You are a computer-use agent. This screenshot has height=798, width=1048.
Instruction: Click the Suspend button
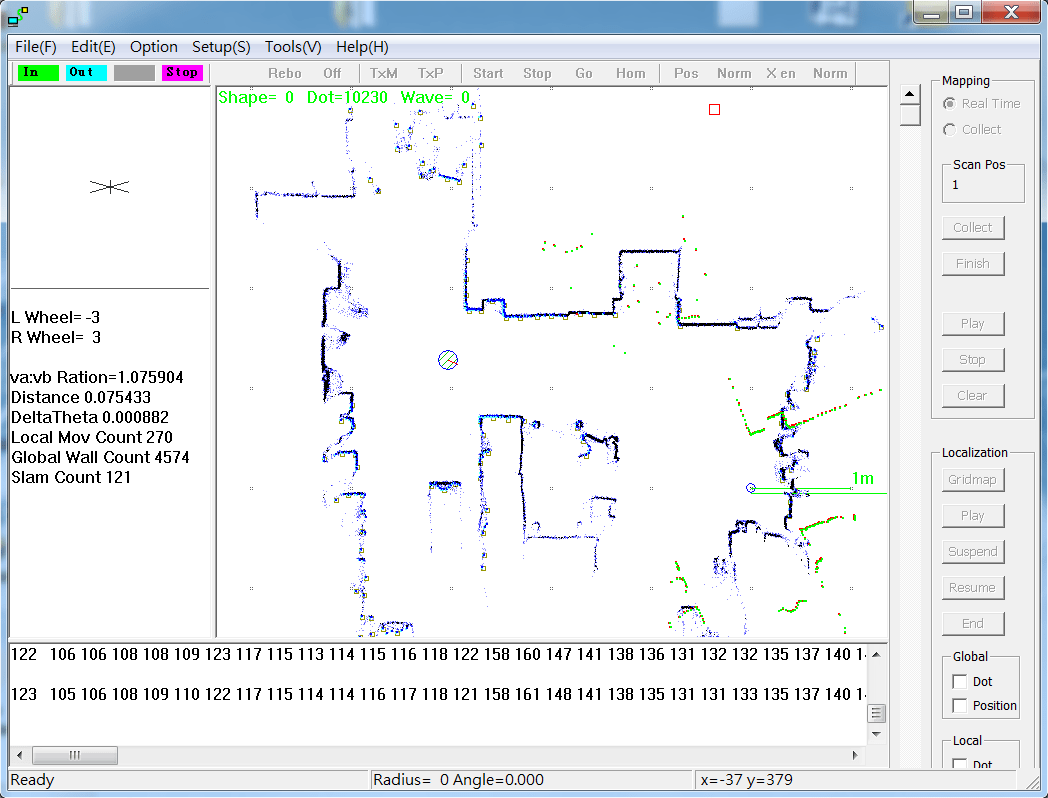coord(972,551)
